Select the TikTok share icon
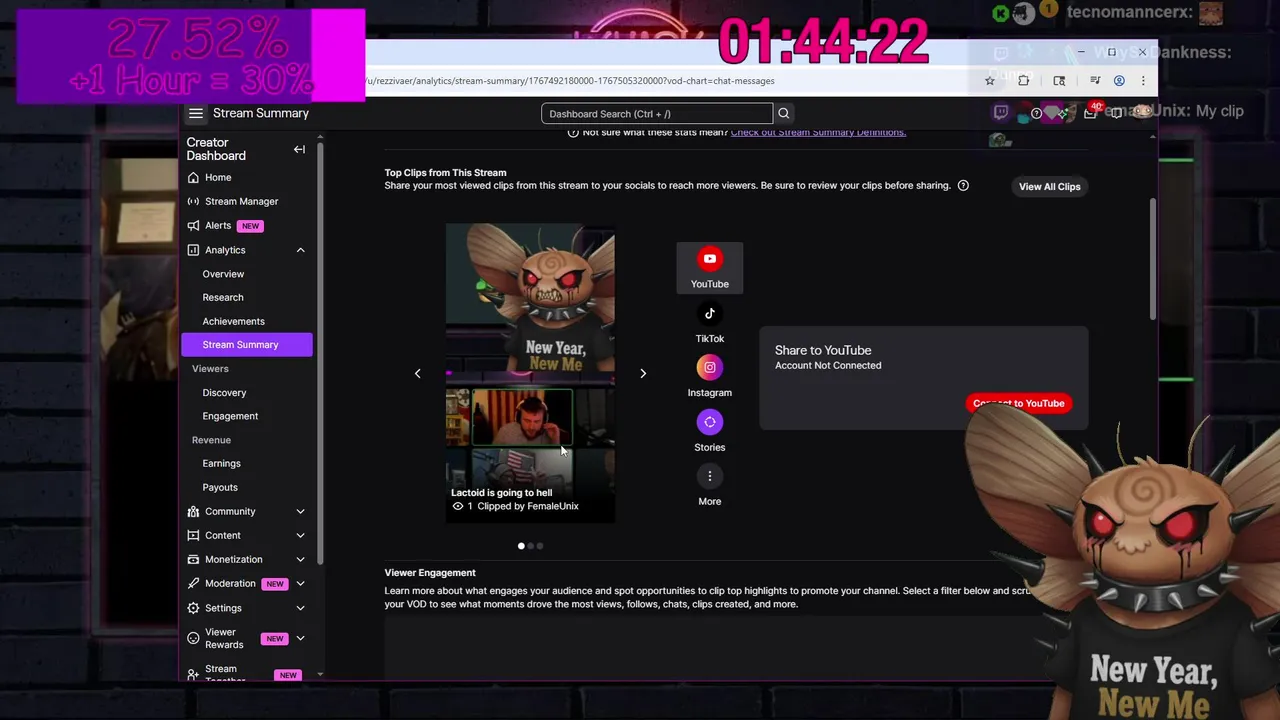This screenshot has width=1280, height=720. [710, 313]
